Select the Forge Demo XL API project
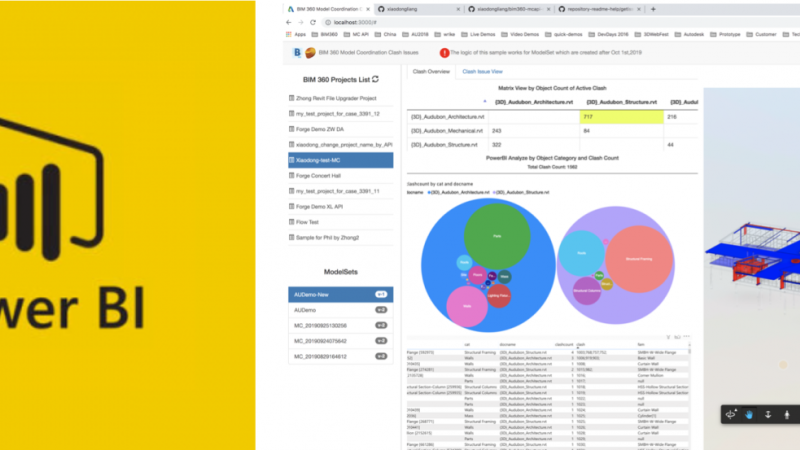Viewport: 800px width, 450px height. click(341, 207)
